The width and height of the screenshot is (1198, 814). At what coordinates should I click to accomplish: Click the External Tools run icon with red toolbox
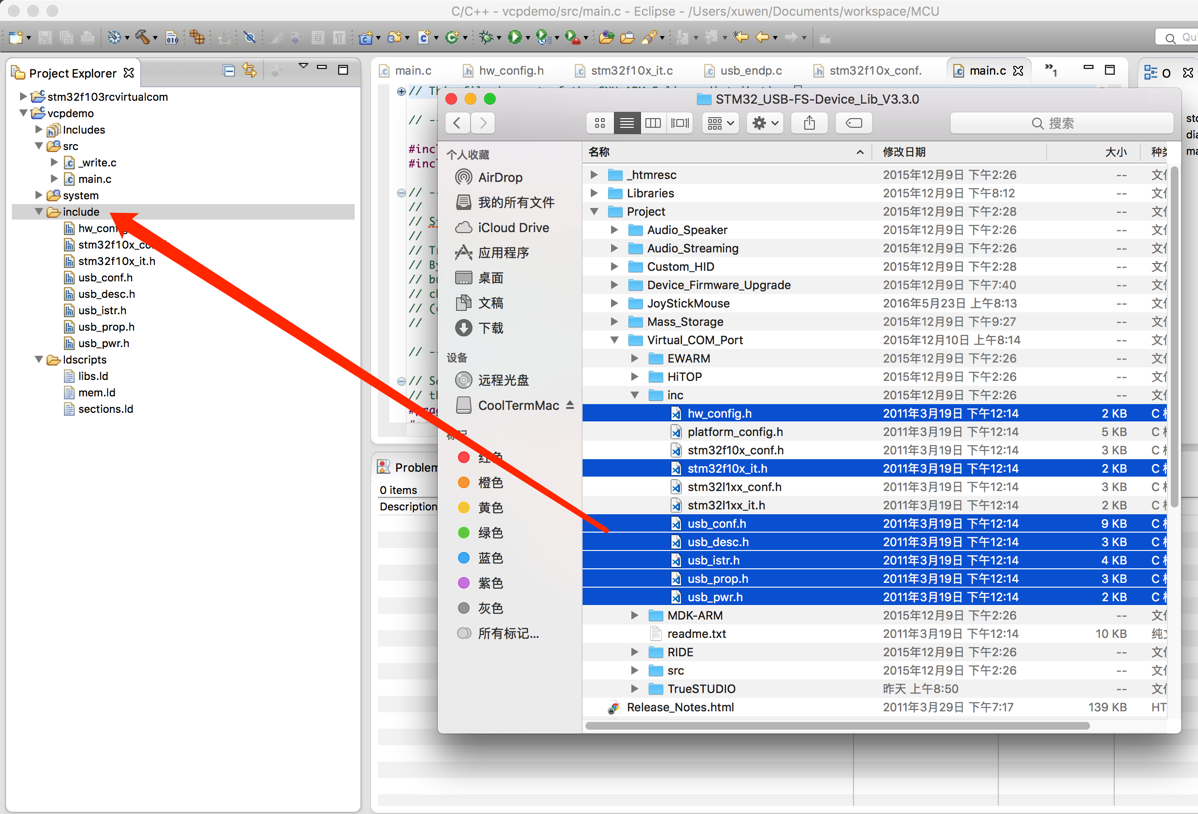click(572, 37)
